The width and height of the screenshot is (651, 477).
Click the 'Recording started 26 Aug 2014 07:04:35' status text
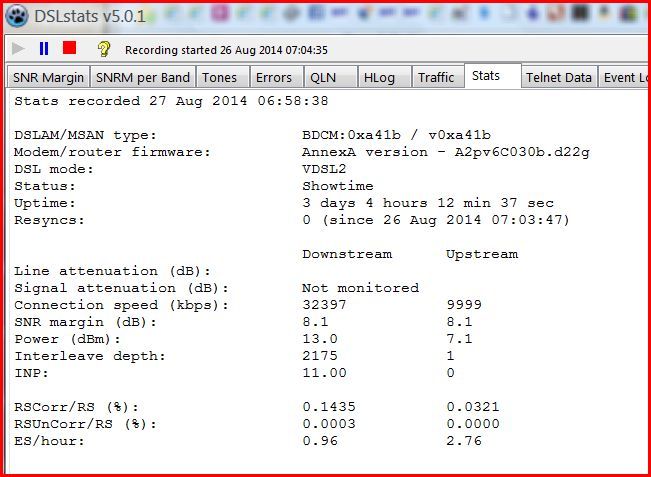coord(226,50)
